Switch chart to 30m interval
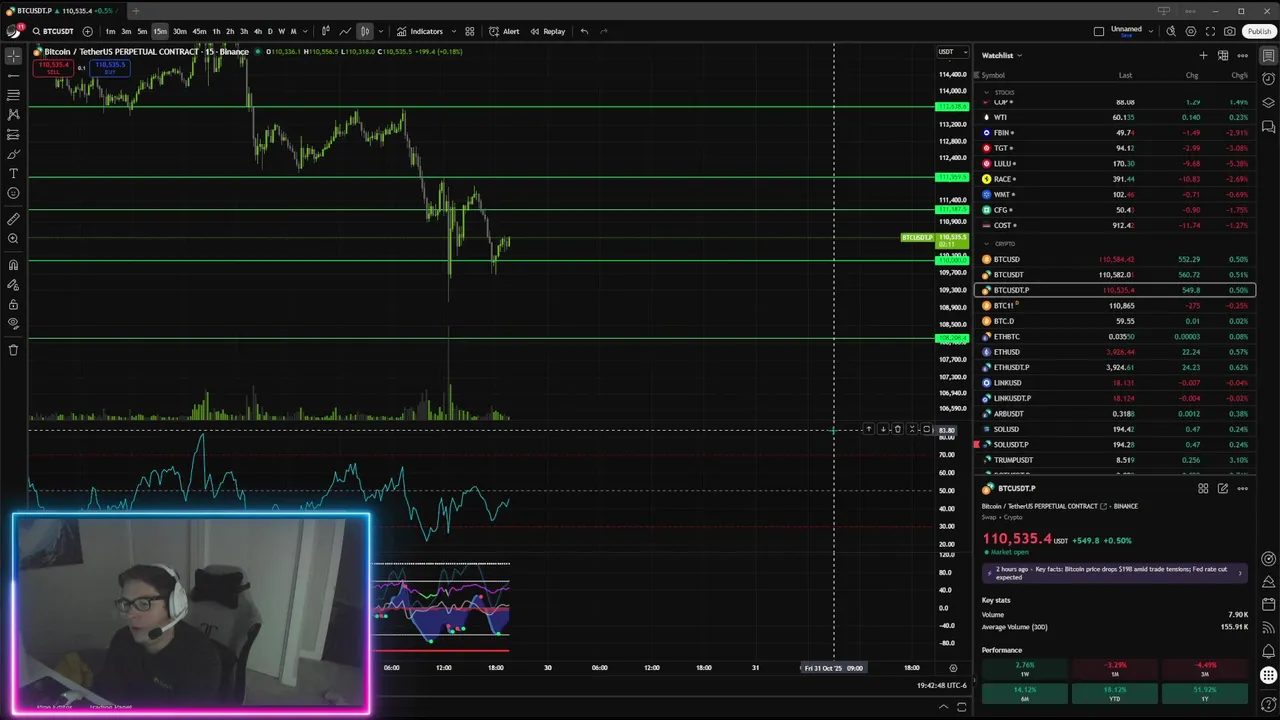The image size is (1280, 720). (180, 31)
